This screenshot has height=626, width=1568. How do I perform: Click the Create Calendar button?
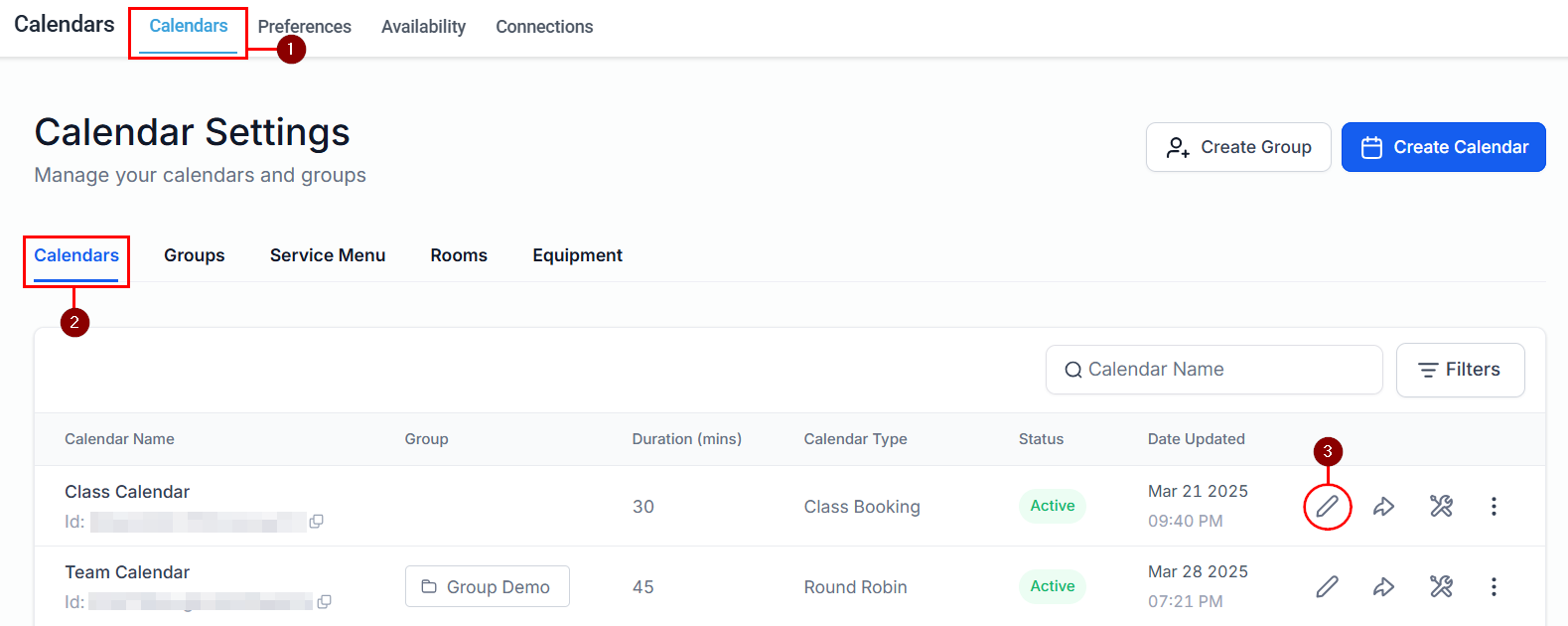pos(1443,147)
